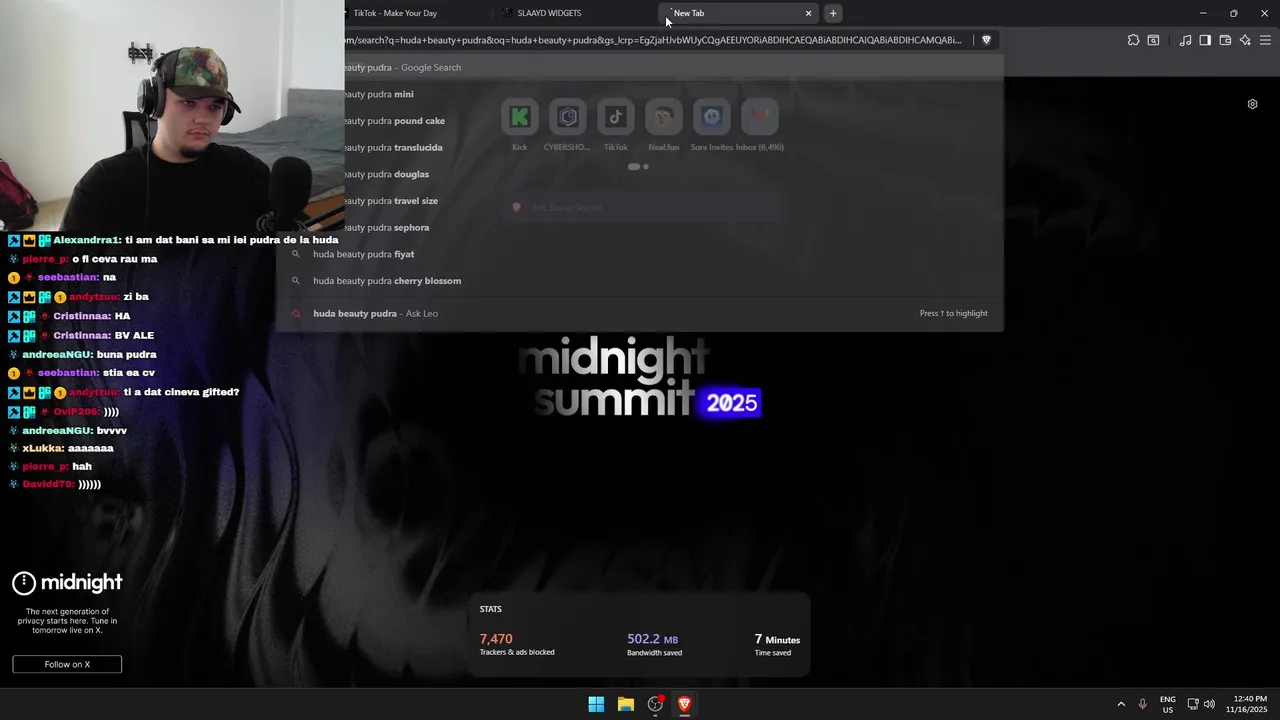Click the STATS heading
Screen dimensions: 1280x720
click(x=490, y=609)
